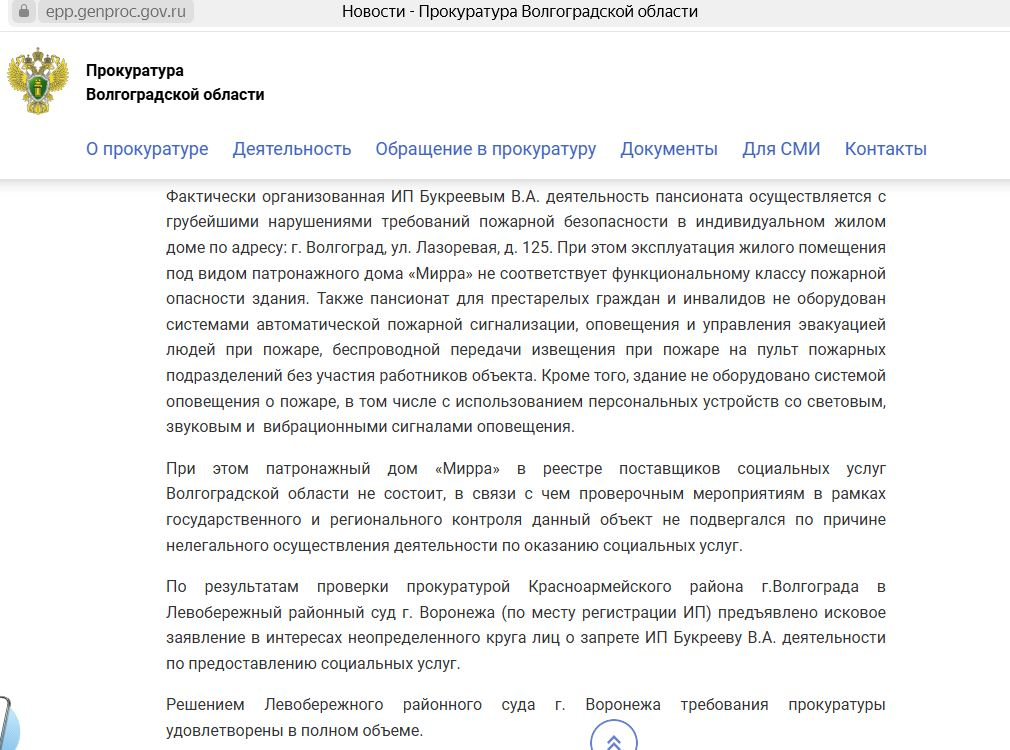Click the page title «Новости - Прокуратура Волгоградской области»
The width and height of the screenshot is (1010, 750).
519,12
